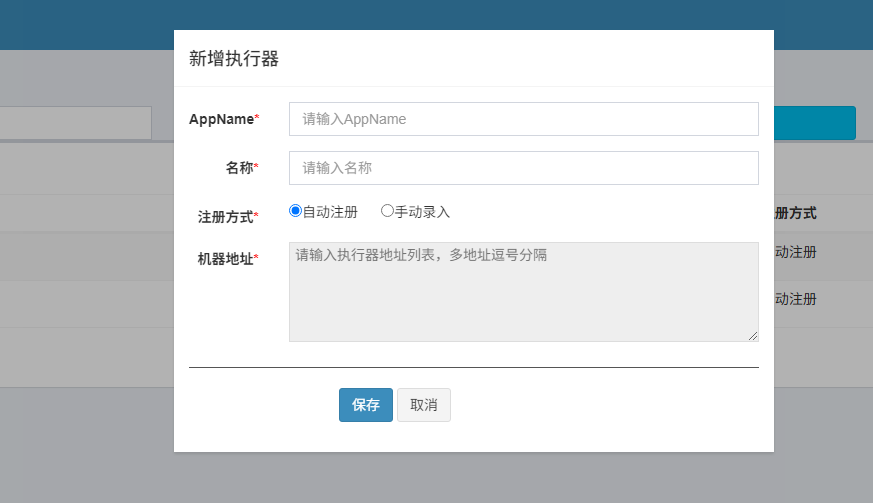Click the AppName input field
Viewport: 873px width, 503px height.
coord(523,119)
